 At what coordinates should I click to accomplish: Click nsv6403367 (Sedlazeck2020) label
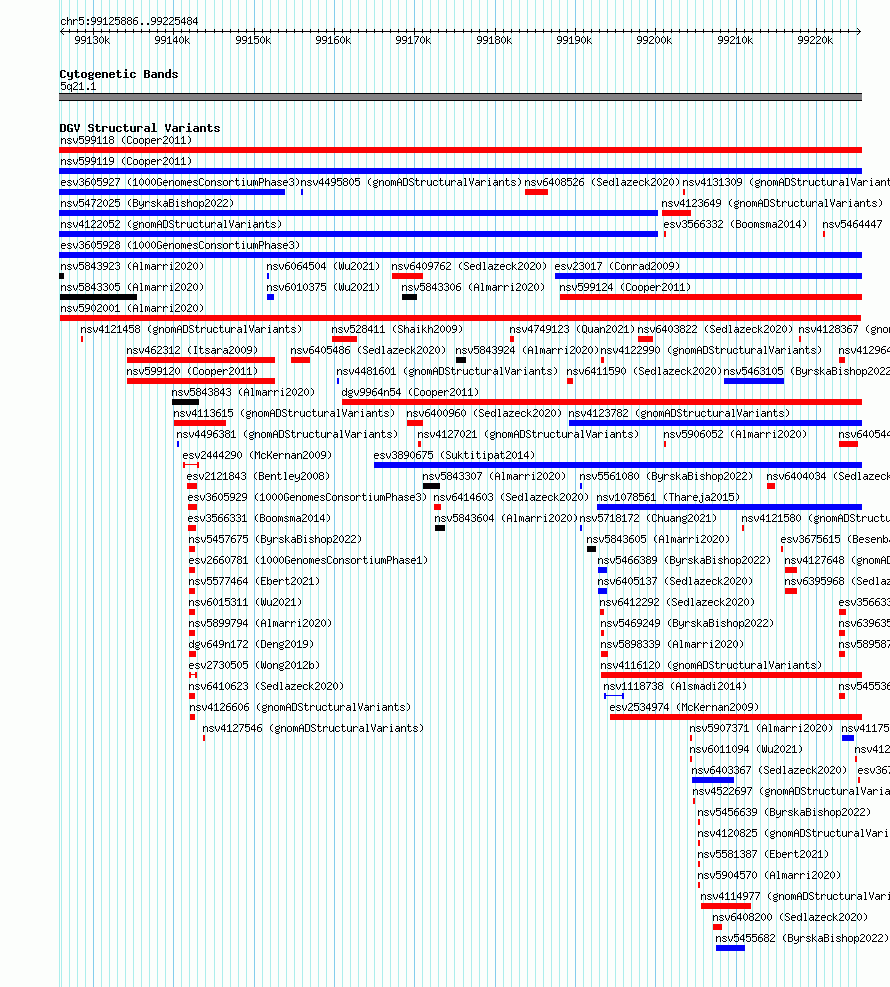769,770
